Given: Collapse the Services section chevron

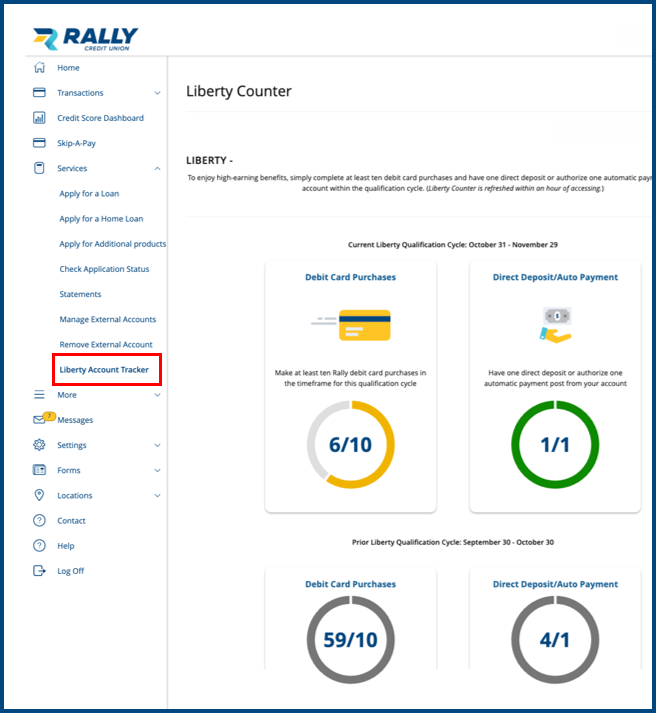Looking at the screenshot, I should click(x=157, y=169).
